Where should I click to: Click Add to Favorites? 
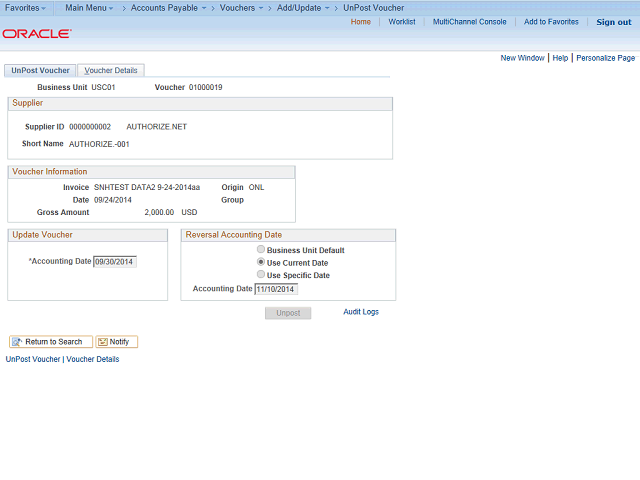551,22
